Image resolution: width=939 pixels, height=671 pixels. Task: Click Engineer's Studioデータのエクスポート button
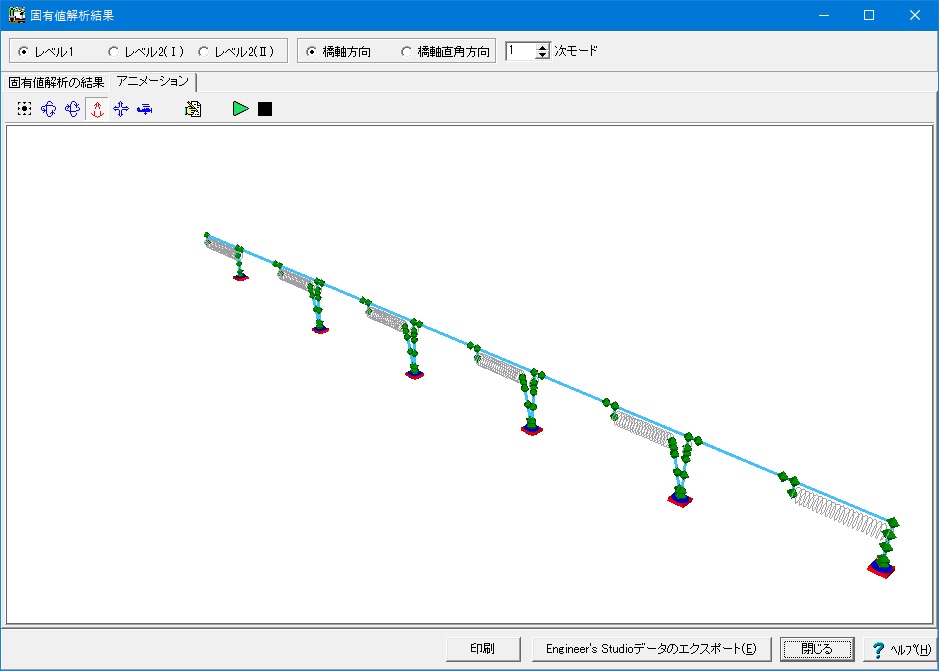651,649
